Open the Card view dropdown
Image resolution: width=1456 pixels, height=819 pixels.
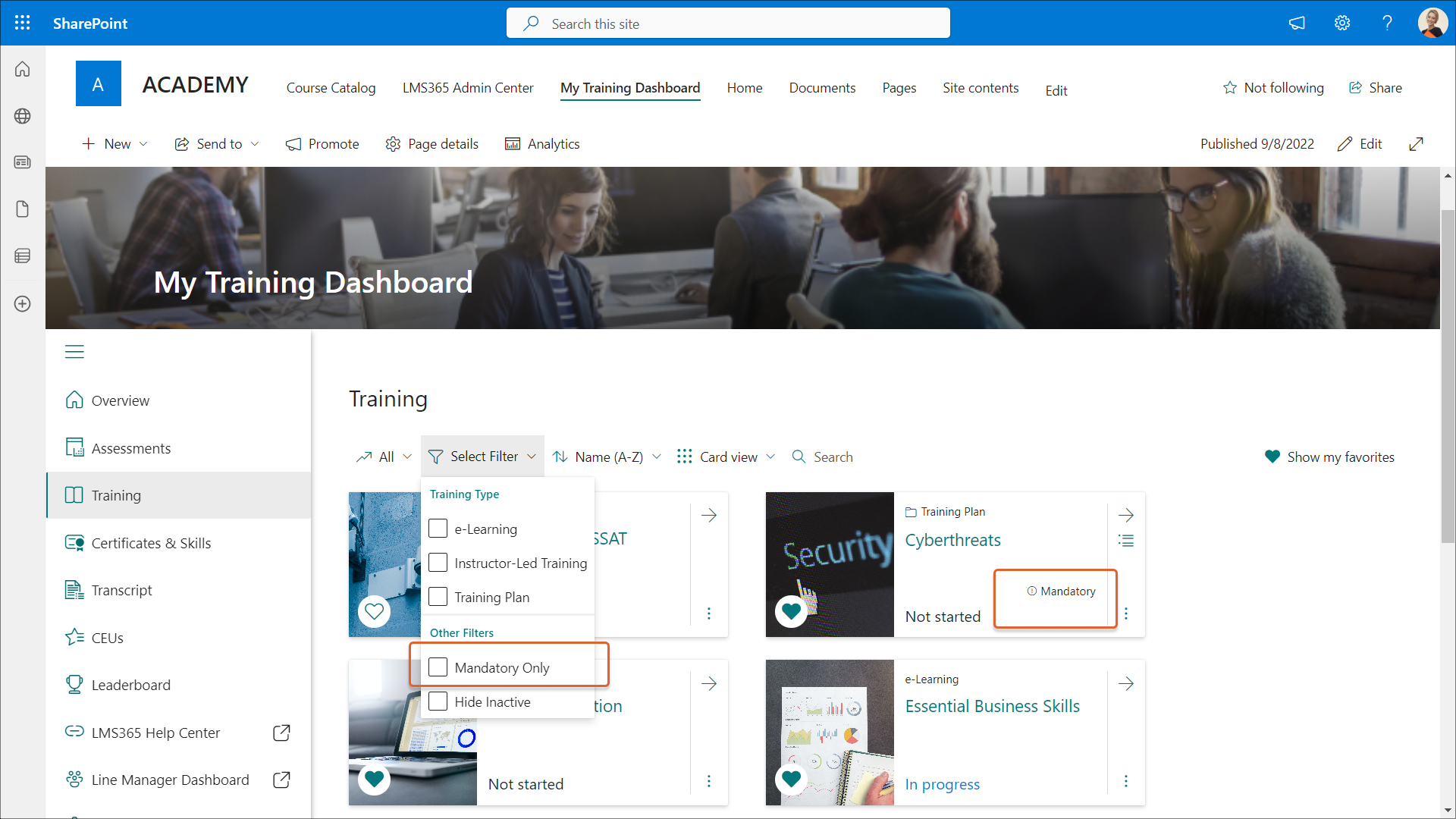click(726, 457)
